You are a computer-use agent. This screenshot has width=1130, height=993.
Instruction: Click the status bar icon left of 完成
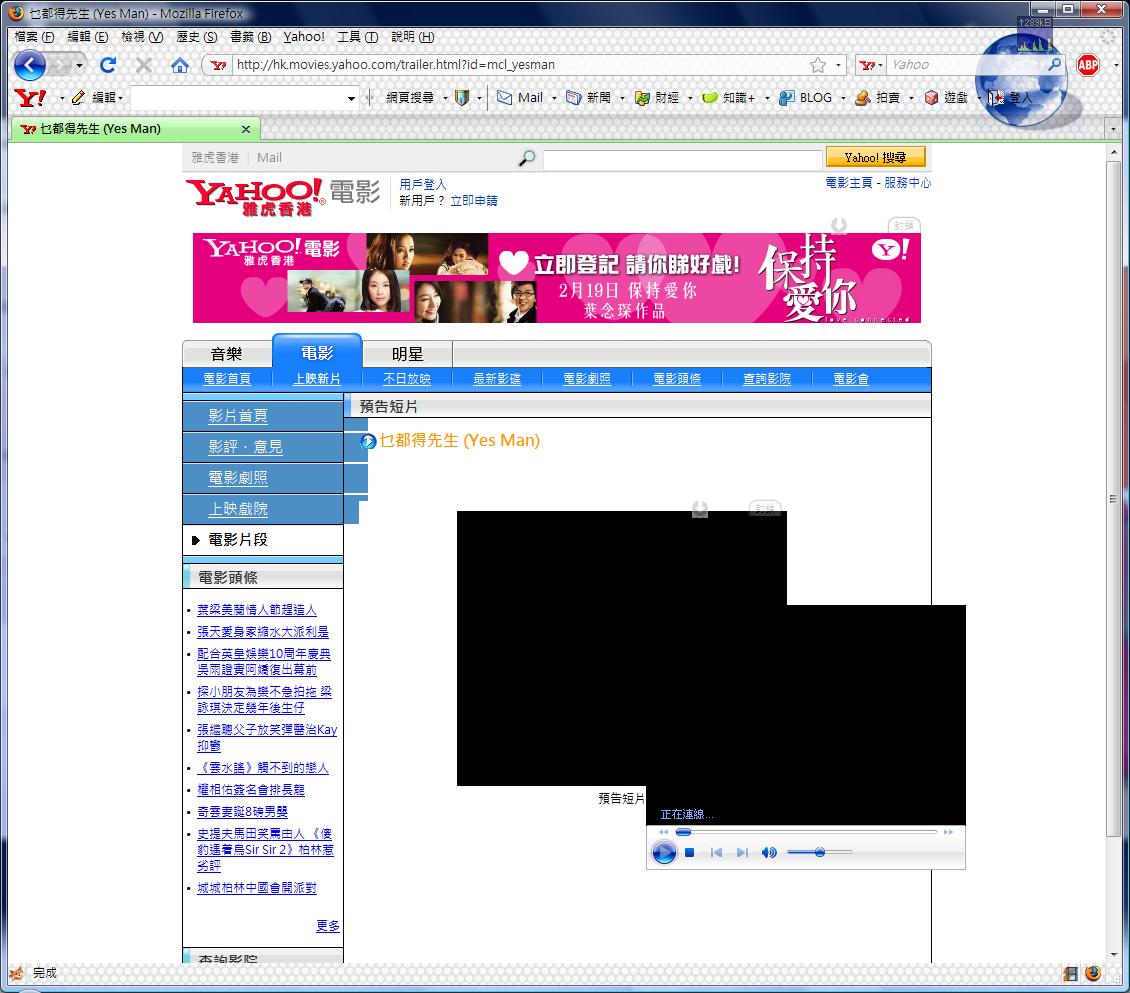(x=16, y=974)
